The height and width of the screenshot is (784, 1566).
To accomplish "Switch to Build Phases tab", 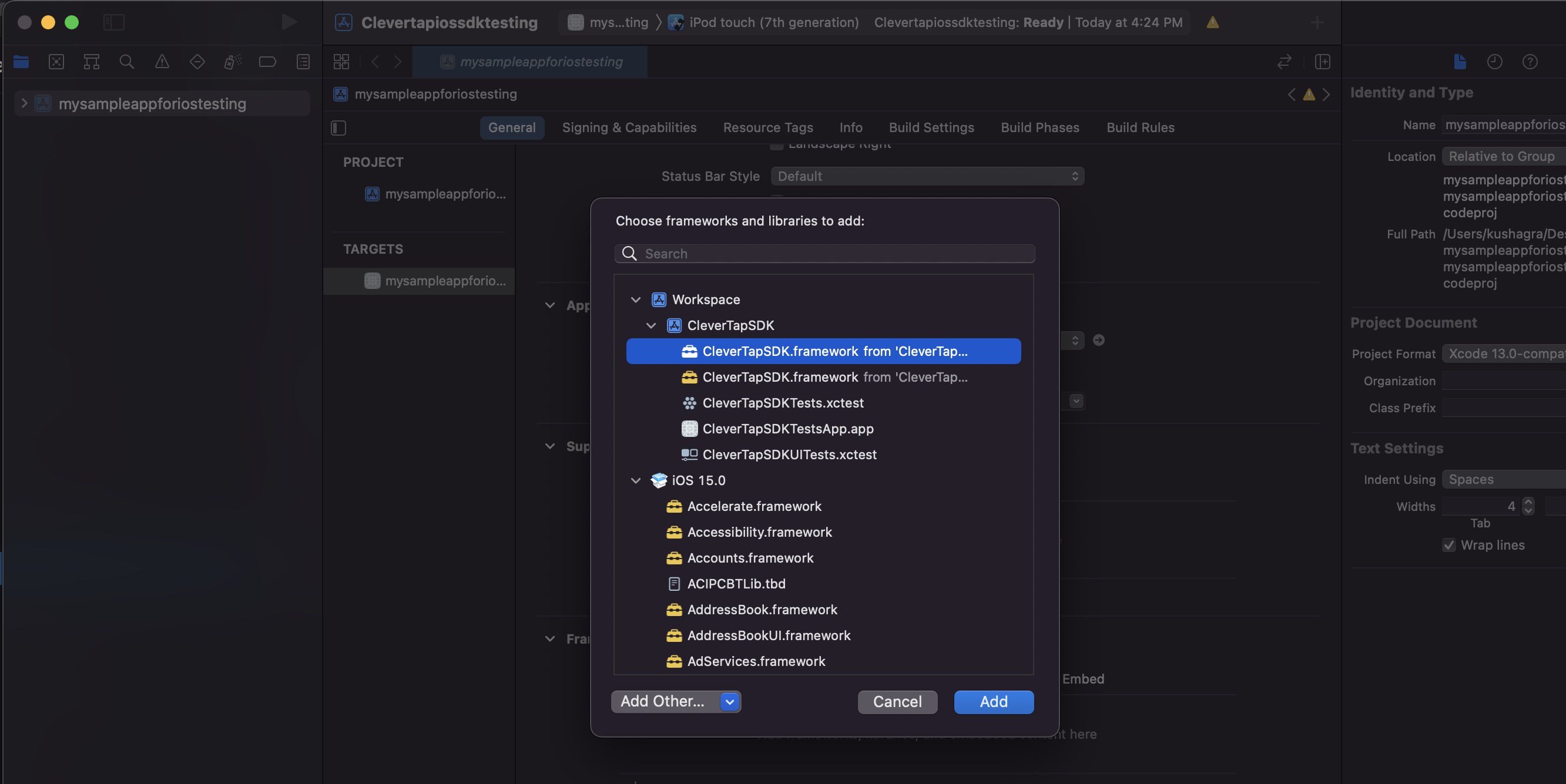I will 1039,127.
